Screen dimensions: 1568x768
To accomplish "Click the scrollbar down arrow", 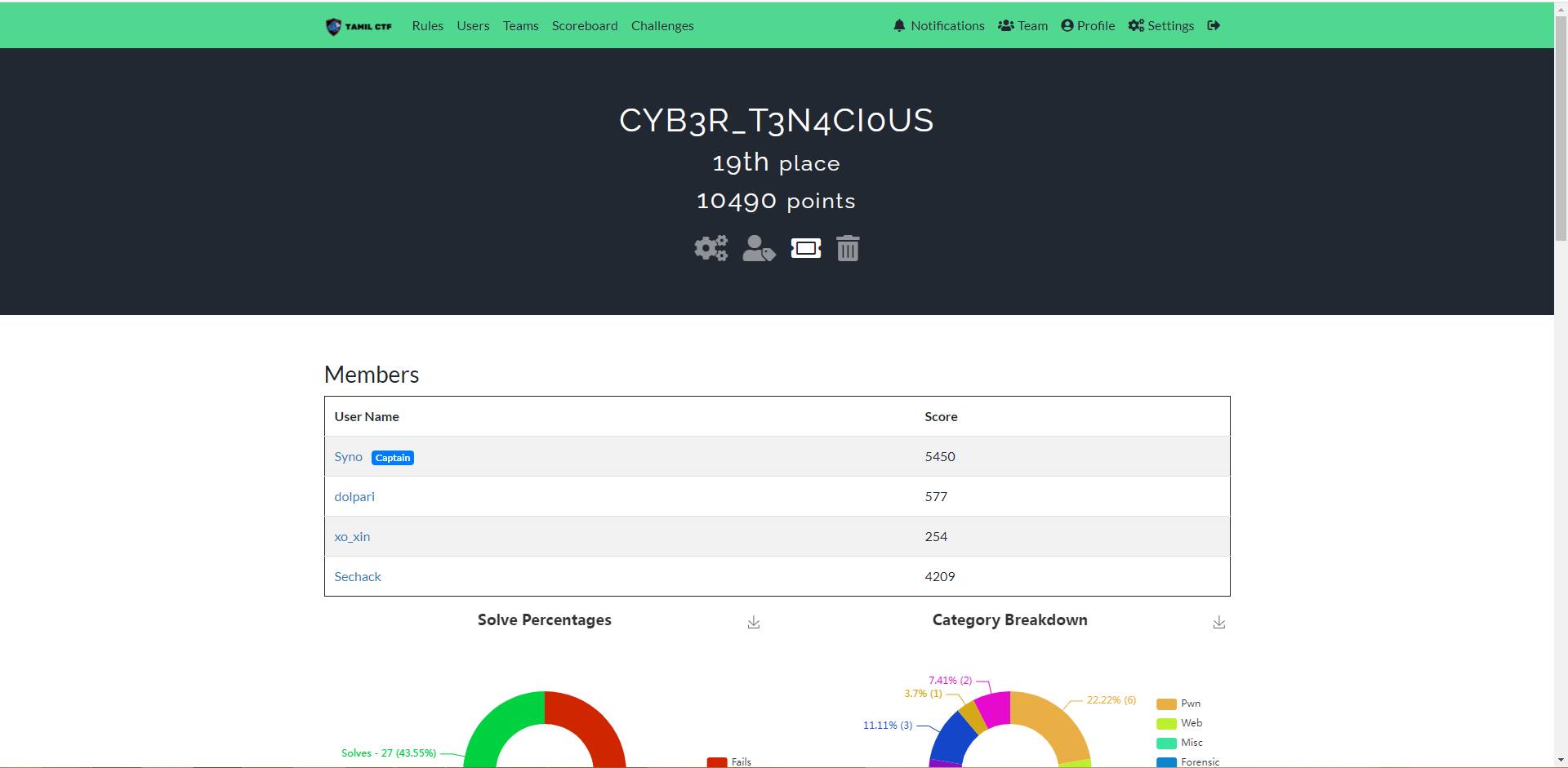I will pos(1561,761).
